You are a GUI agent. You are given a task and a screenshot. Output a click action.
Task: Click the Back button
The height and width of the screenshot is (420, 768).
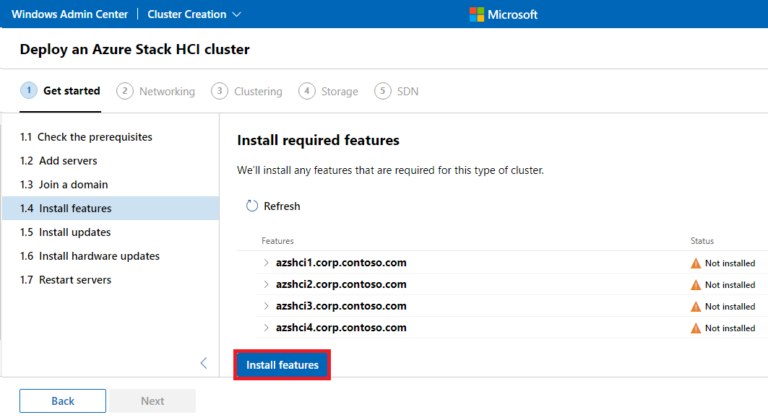pyautogui.click(x=62, y=401)
